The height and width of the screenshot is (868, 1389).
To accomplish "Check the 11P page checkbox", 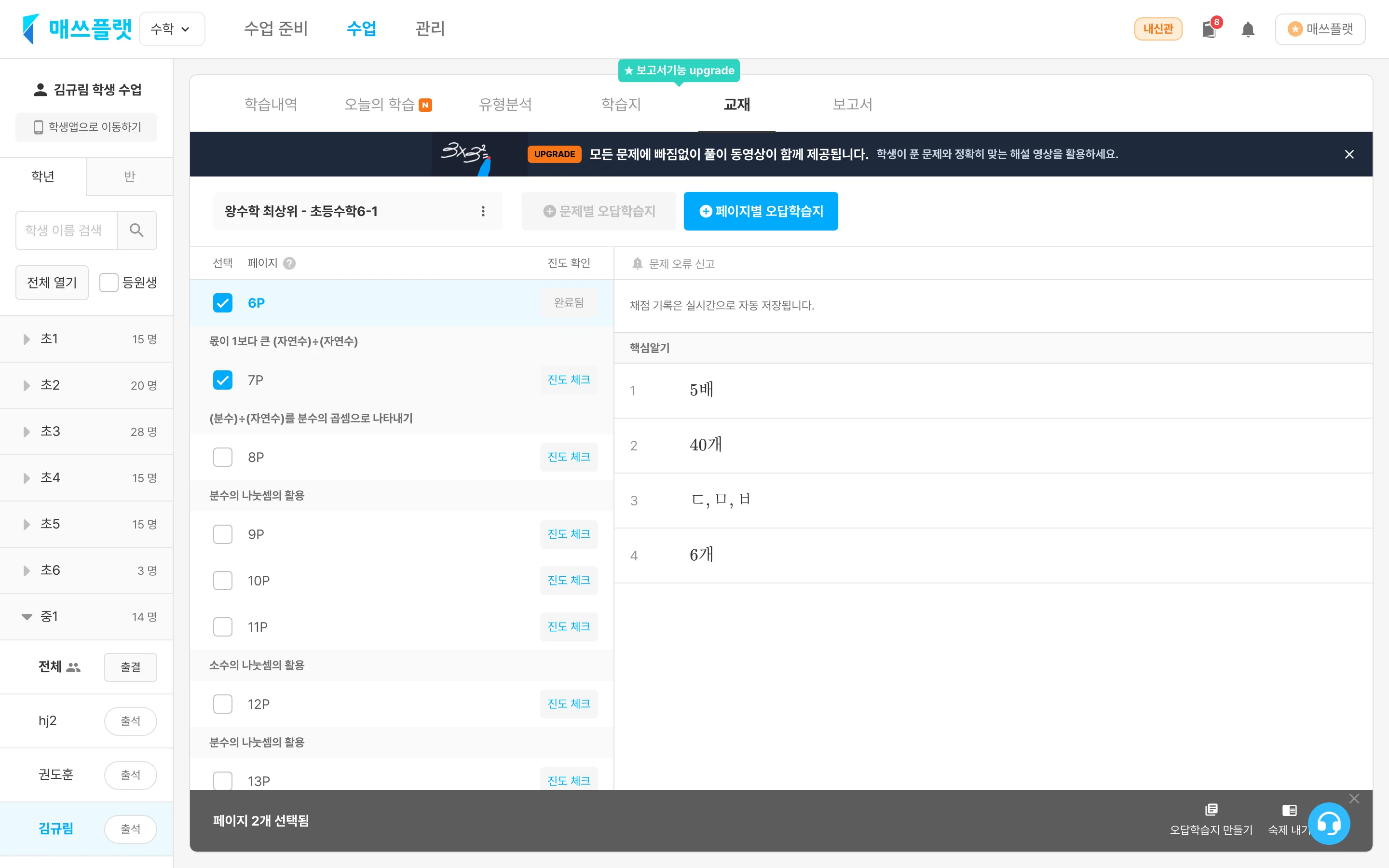I will (x=223, y=627).
